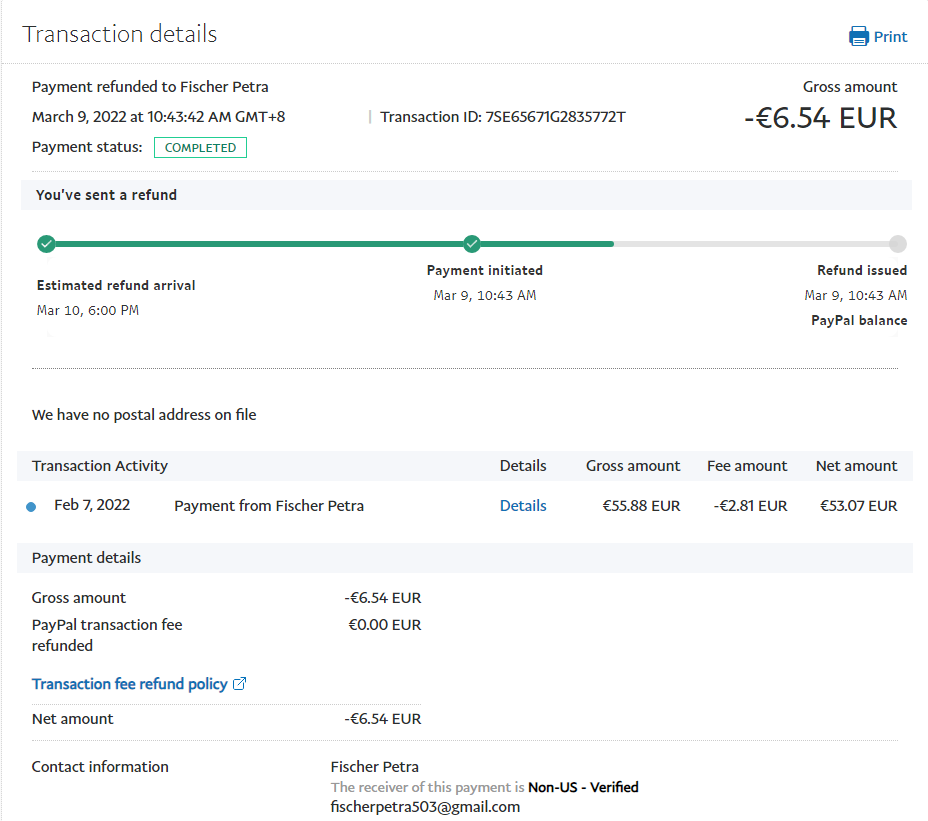Screen dimensions: 928x821
Task: Click the Transaction ID 7SE65671G2835772T
Action: 555,117
